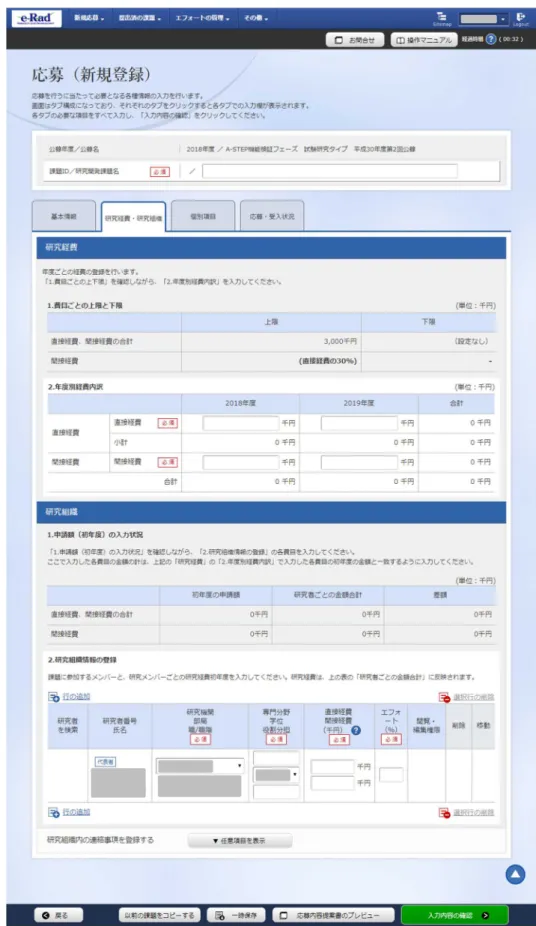Switch to the 個別項目 tab

pos(203,216)
